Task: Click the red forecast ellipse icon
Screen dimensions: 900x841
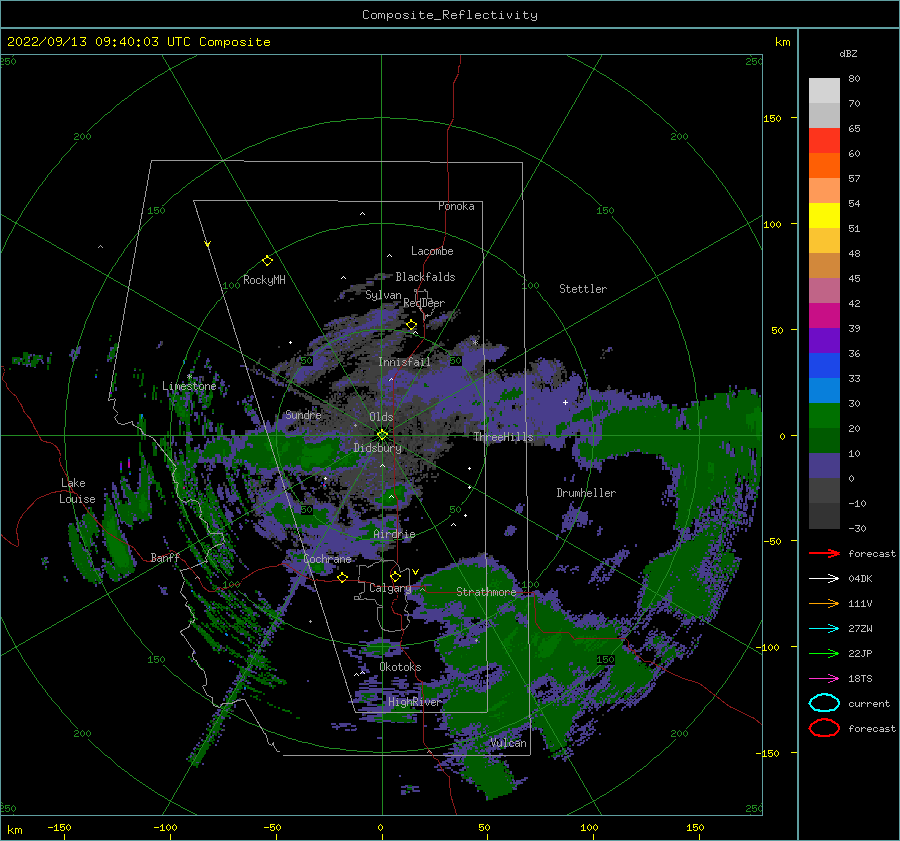Action: (x=824, y=728)
